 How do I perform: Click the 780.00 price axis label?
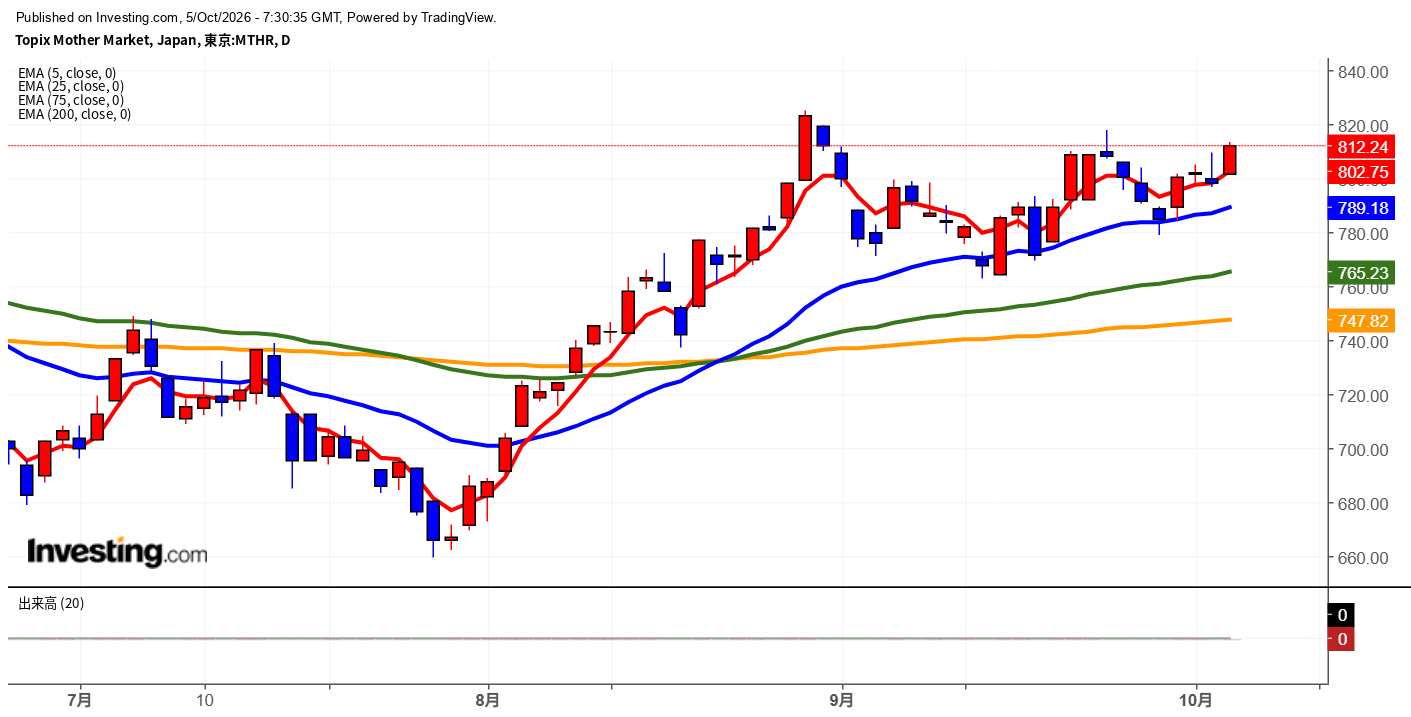pyautogui.click(x=1363, y=234)
